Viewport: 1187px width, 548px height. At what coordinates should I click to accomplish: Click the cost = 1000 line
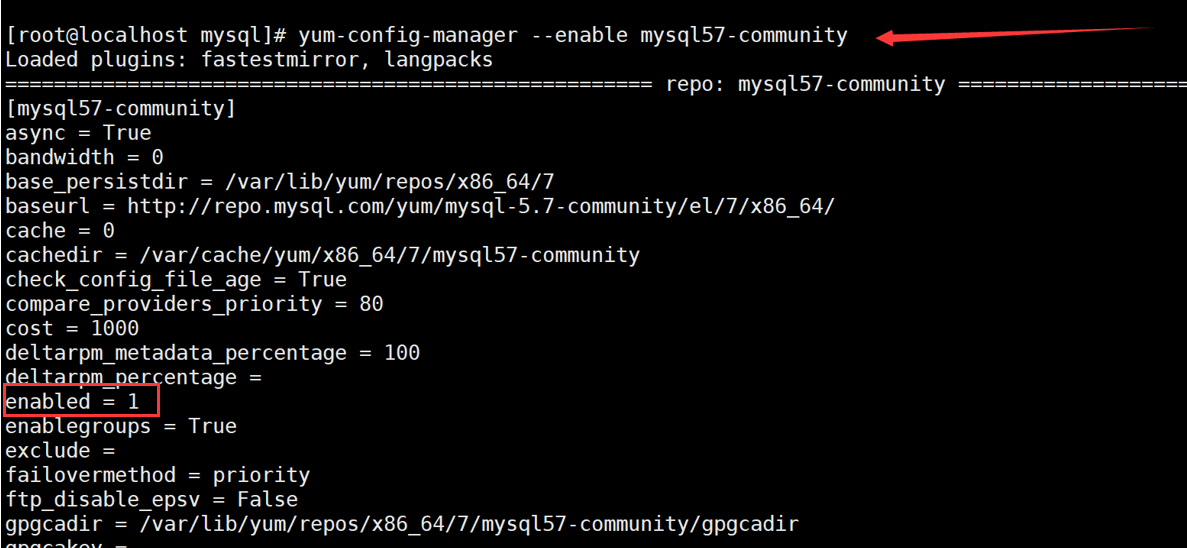(x=72, y=329)
